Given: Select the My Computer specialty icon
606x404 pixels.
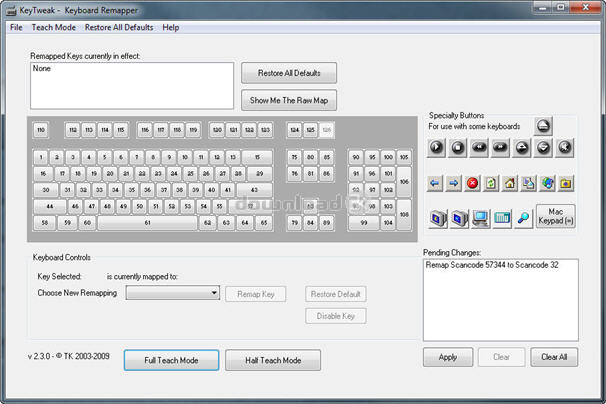Looking at the screenshot, I should pos(480,217).
